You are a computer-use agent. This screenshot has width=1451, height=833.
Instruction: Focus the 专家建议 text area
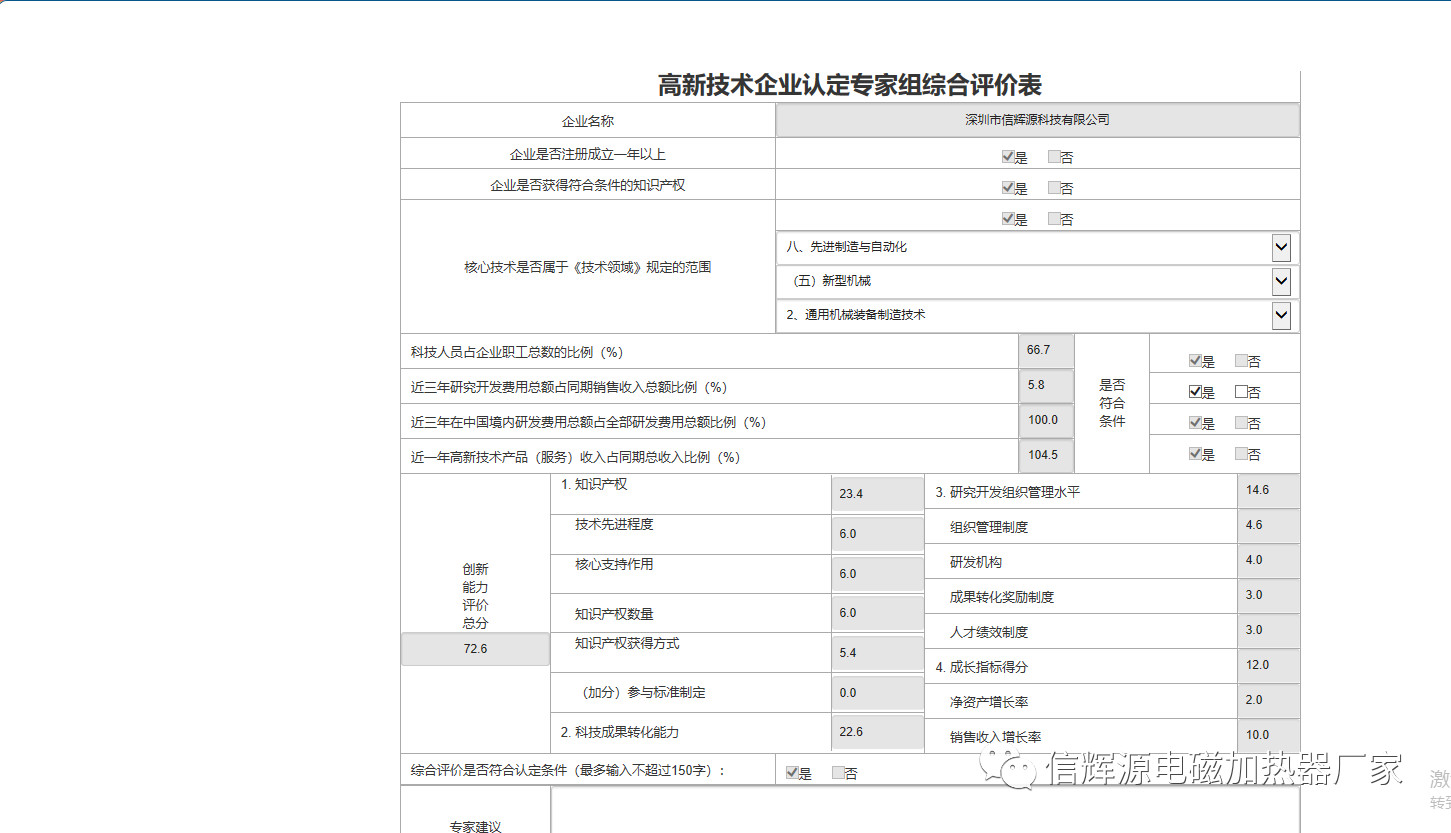[x=924, y=812]
